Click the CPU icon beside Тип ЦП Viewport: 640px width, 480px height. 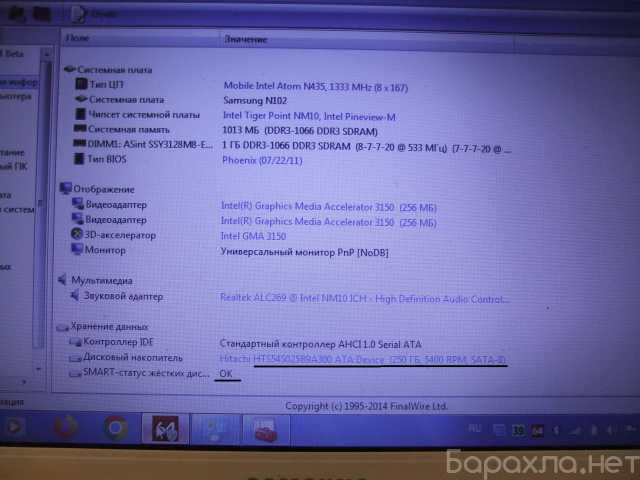click(81, 84)
